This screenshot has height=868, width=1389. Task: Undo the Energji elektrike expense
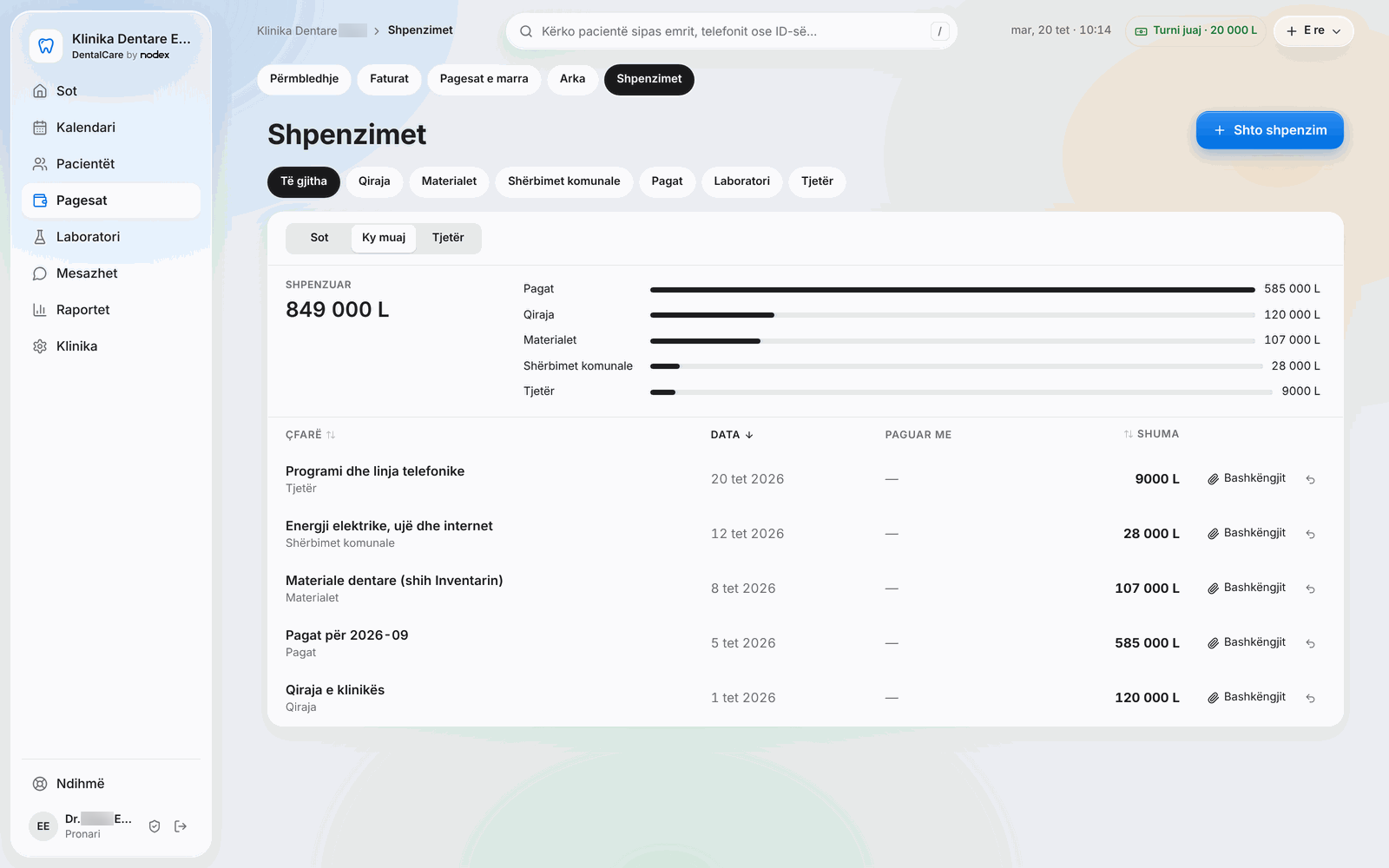click(x=1311, y=534)
